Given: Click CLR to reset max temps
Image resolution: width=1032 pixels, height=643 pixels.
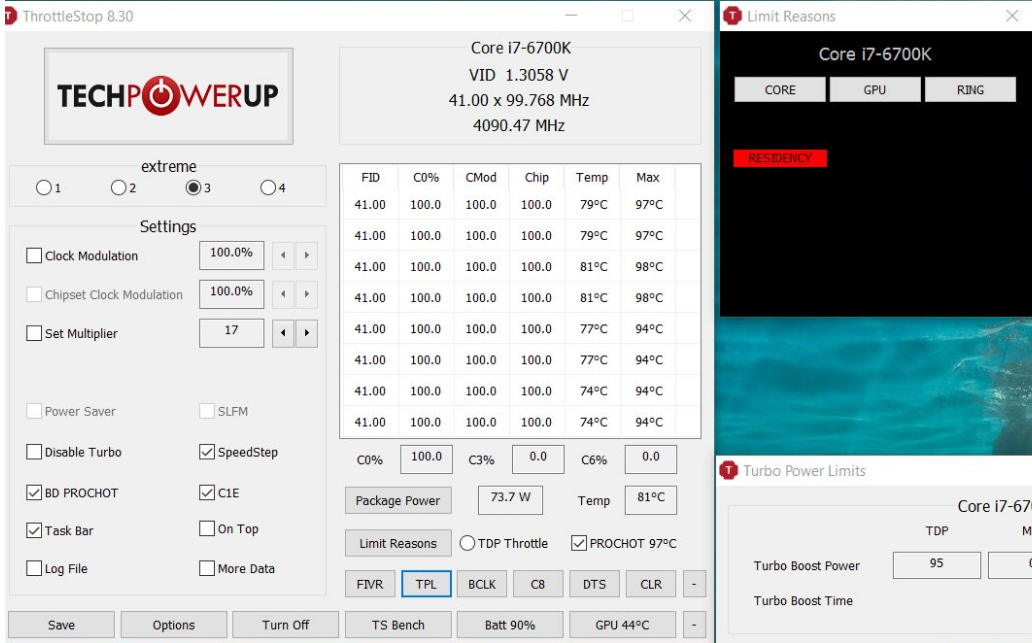Looking at the screenshot, I should (651, 584).
